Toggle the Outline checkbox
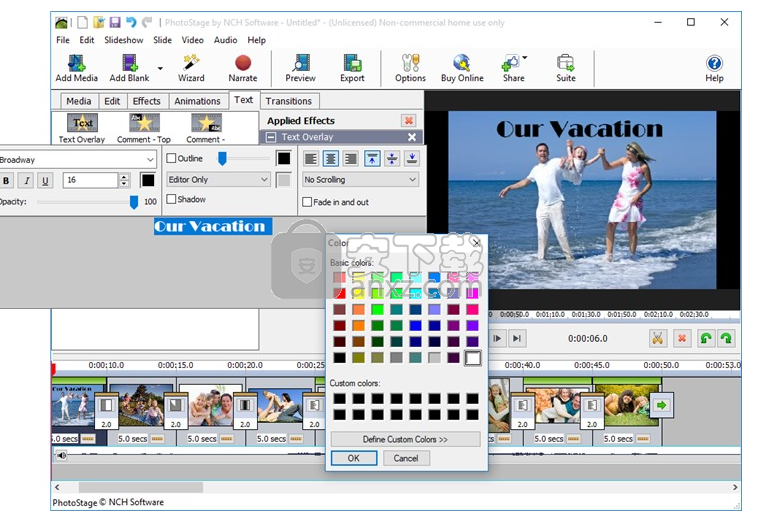 coord(171,158)
